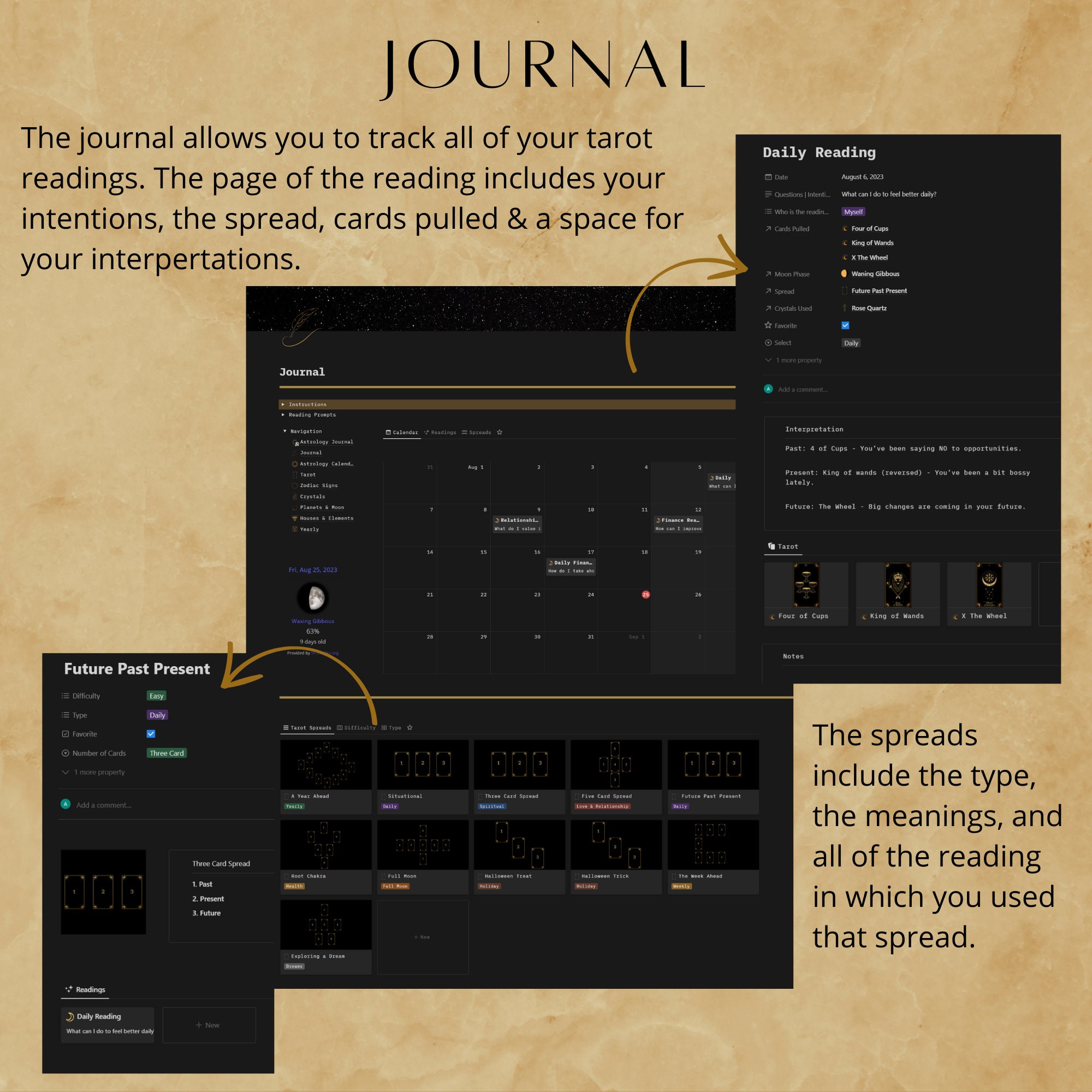
Task: Expand the Reading Prompts section
Action: pyautogui.click(x=284, y=414)
